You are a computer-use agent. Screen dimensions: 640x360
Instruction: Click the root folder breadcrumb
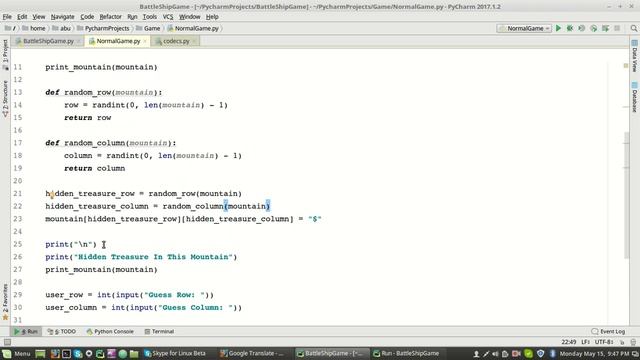click(10, 28)
